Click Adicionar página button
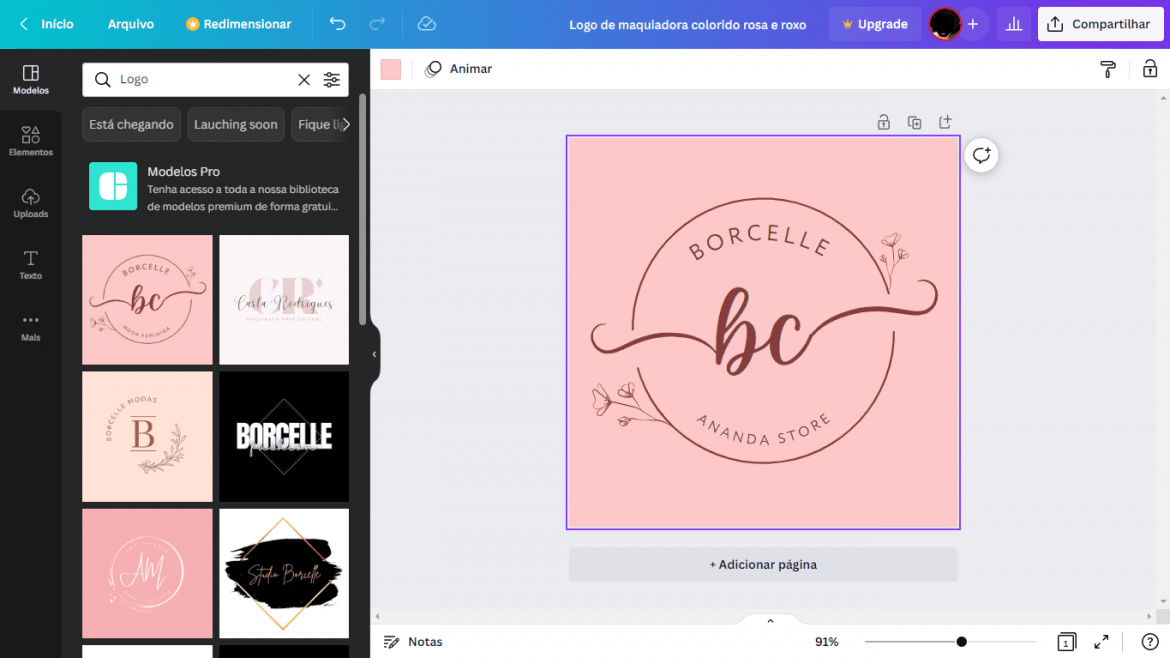 coord(763,565)
